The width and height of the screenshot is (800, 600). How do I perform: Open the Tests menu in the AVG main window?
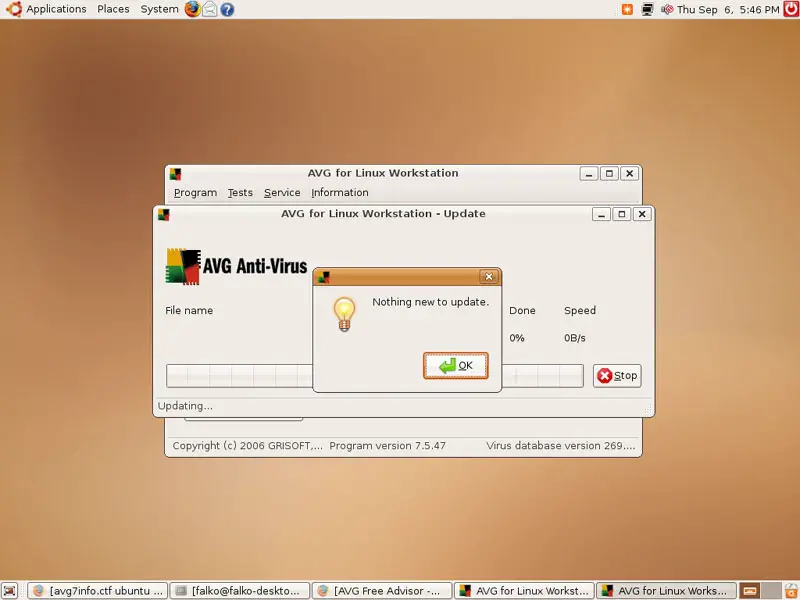point(240,193)
